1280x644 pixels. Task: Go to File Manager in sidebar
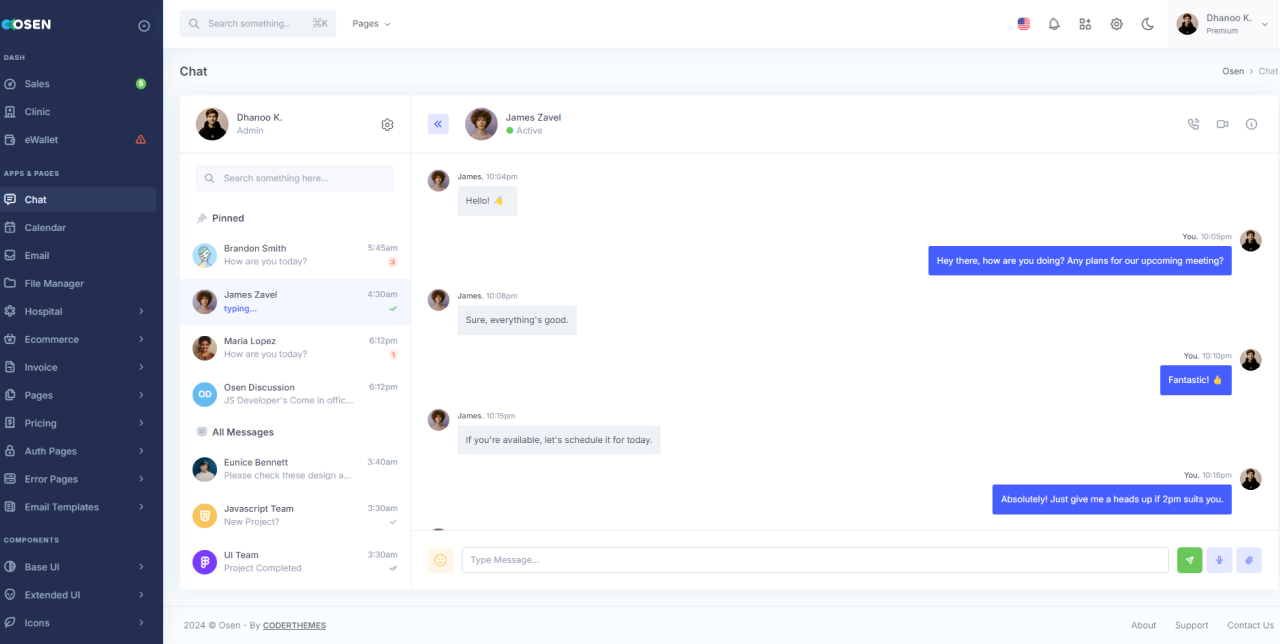point(54,283)
